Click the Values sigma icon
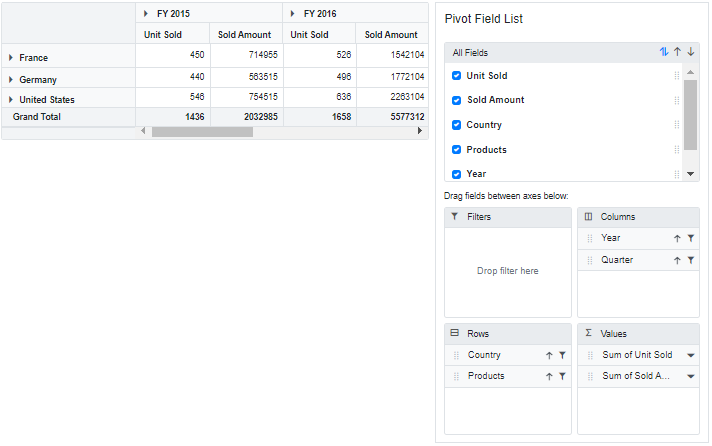 pos(588,333)
